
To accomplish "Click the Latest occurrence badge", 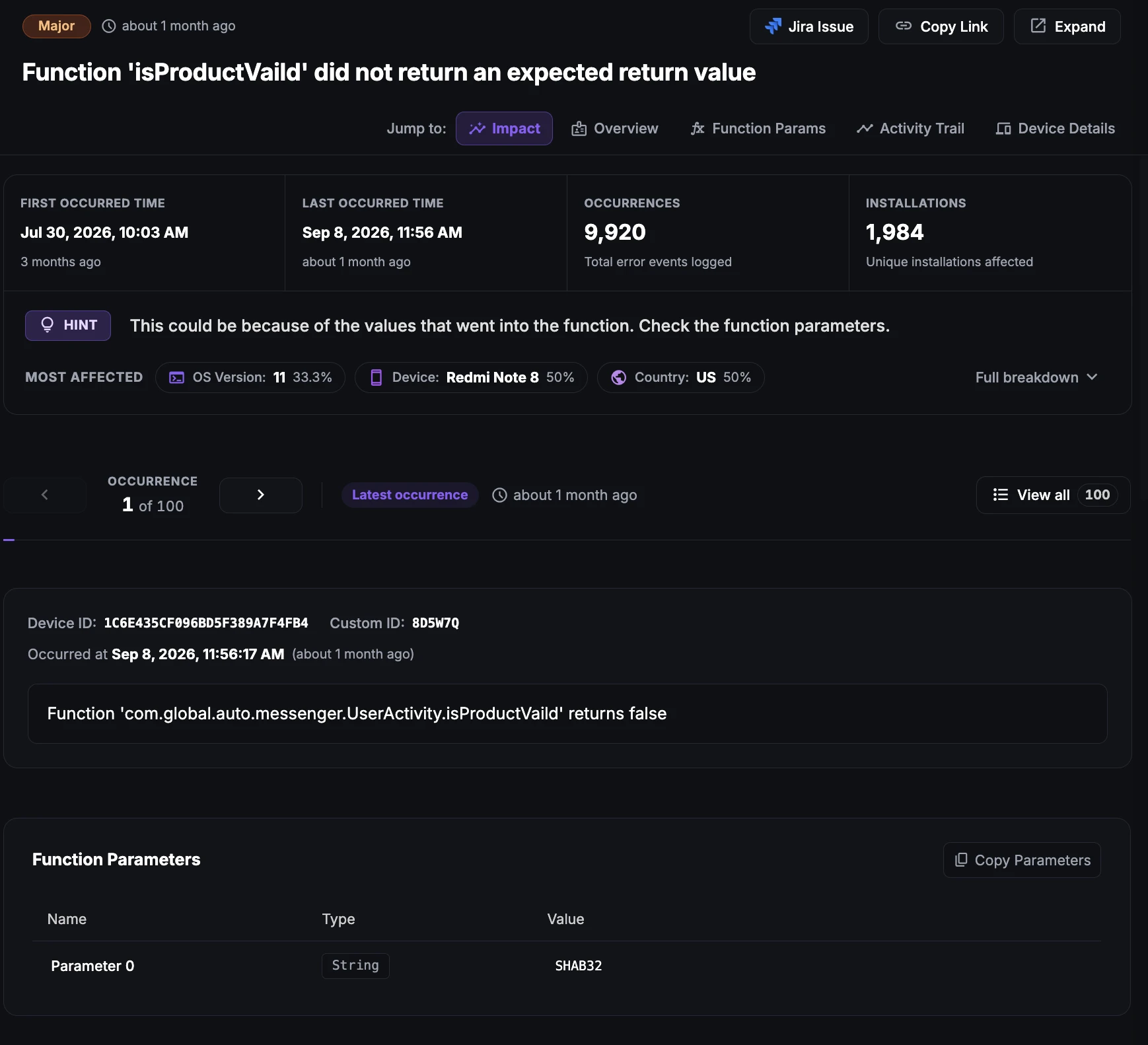I will pos(410,495).
